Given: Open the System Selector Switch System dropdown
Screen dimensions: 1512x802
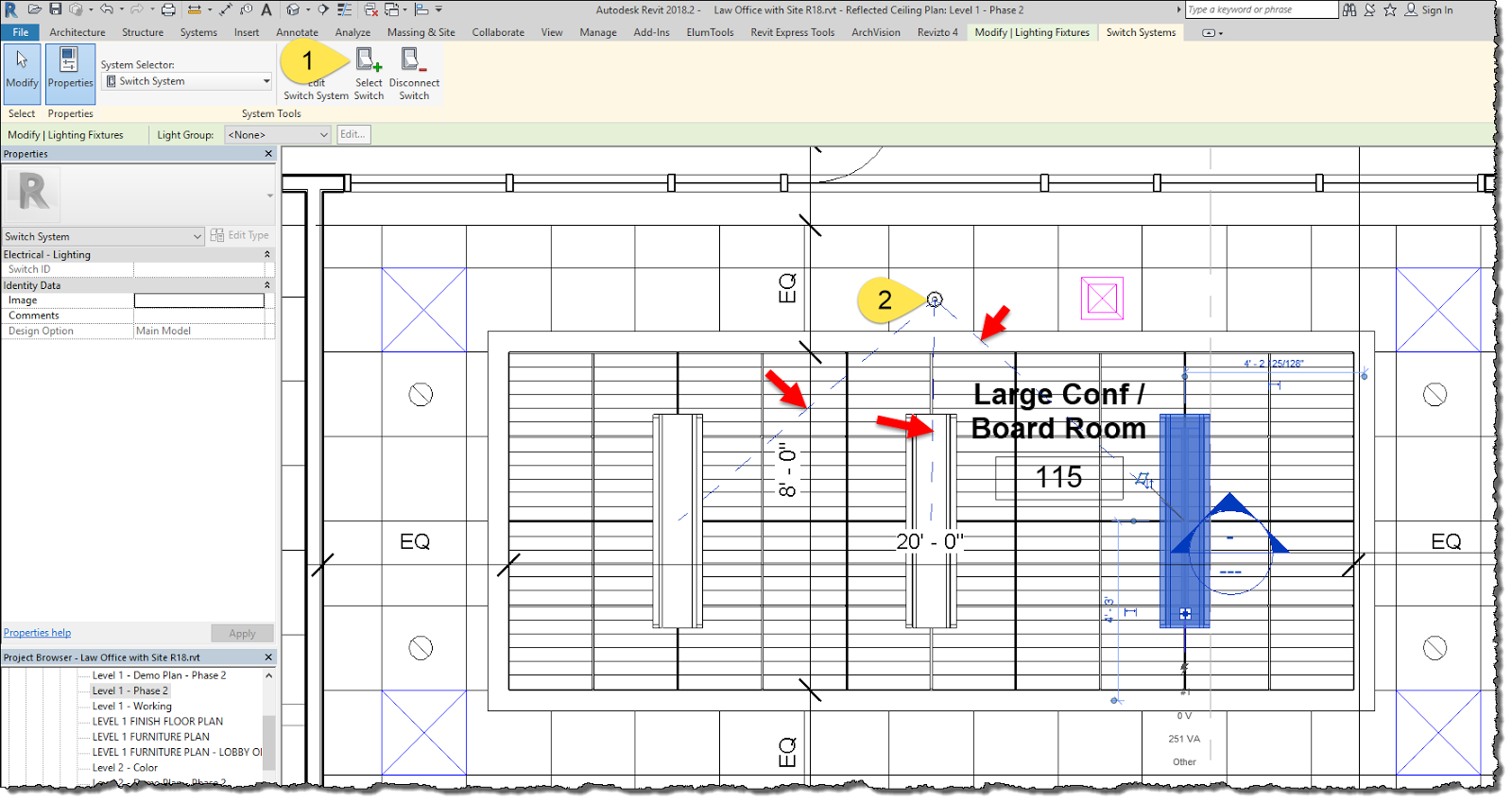Looking at the screenshot, I should pos(188,81).
